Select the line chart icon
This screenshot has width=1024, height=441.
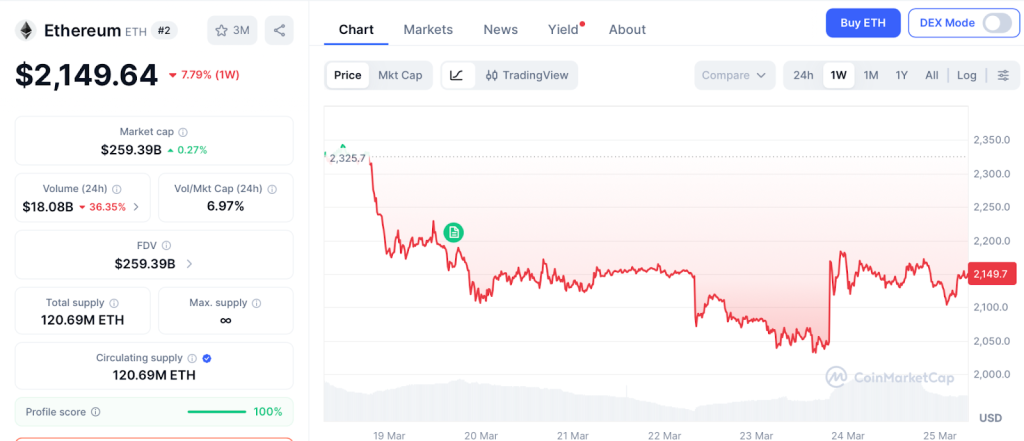(457, 75)
